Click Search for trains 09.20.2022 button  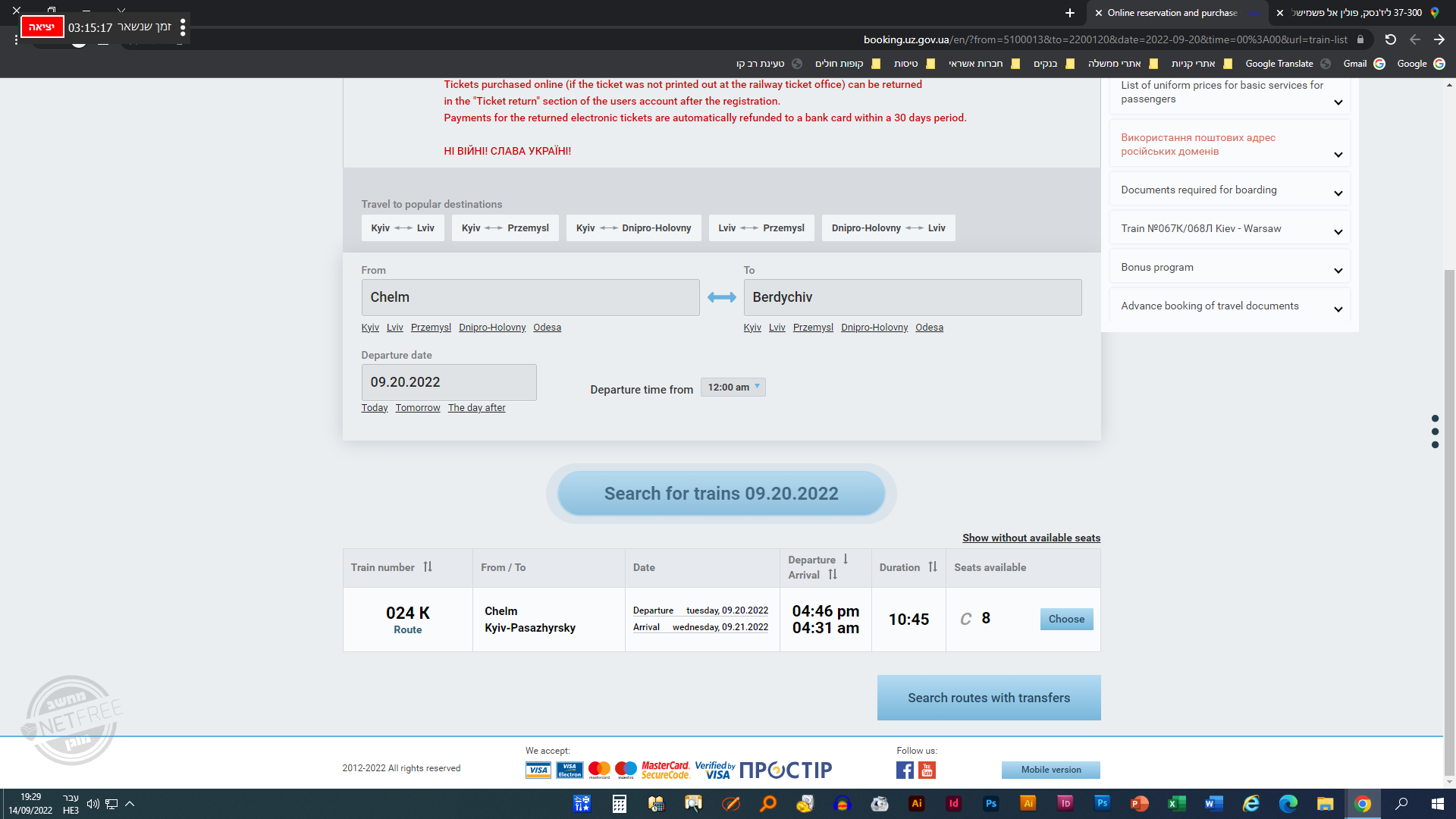pos(721,494)
